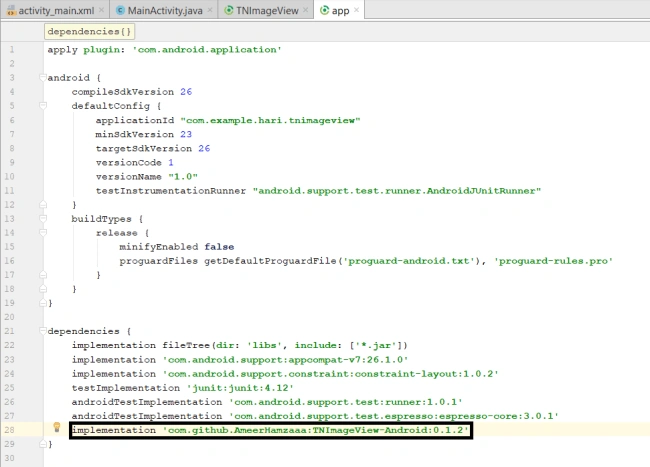Viewport: 650px width, 467px height.
Task: Collapse the release block at line 14
Action: click(x=42, y=232)
